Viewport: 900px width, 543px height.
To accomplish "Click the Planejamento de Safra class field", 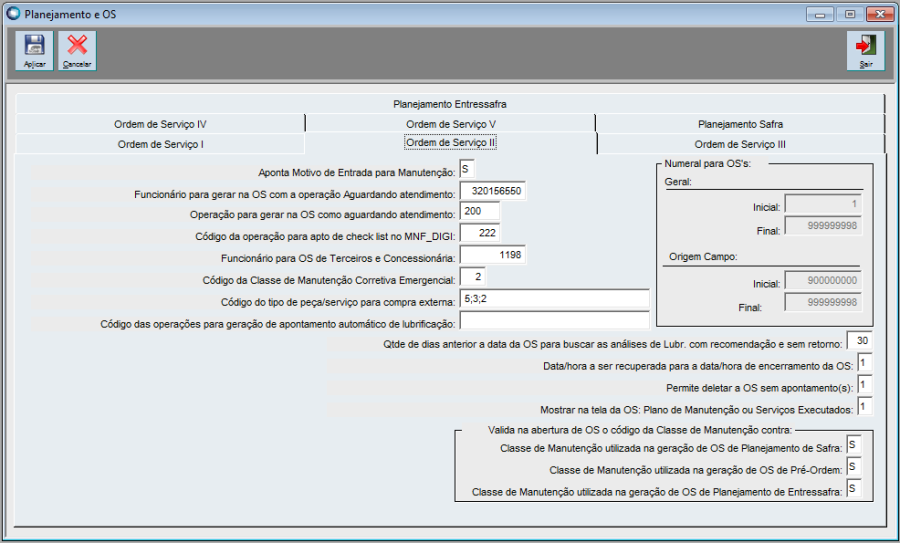I will 854,445.
